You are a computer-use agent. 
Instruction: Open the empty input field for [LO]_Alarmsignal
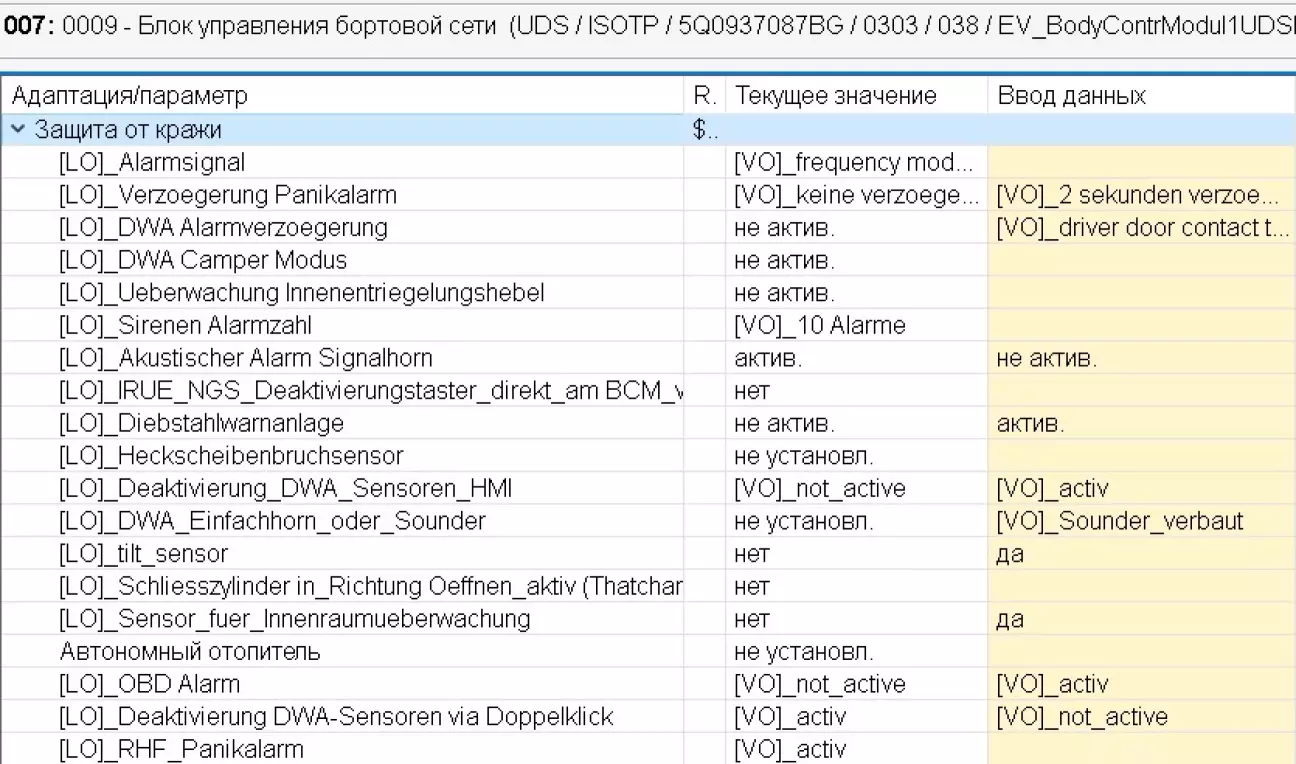(x=1140, y=162)
